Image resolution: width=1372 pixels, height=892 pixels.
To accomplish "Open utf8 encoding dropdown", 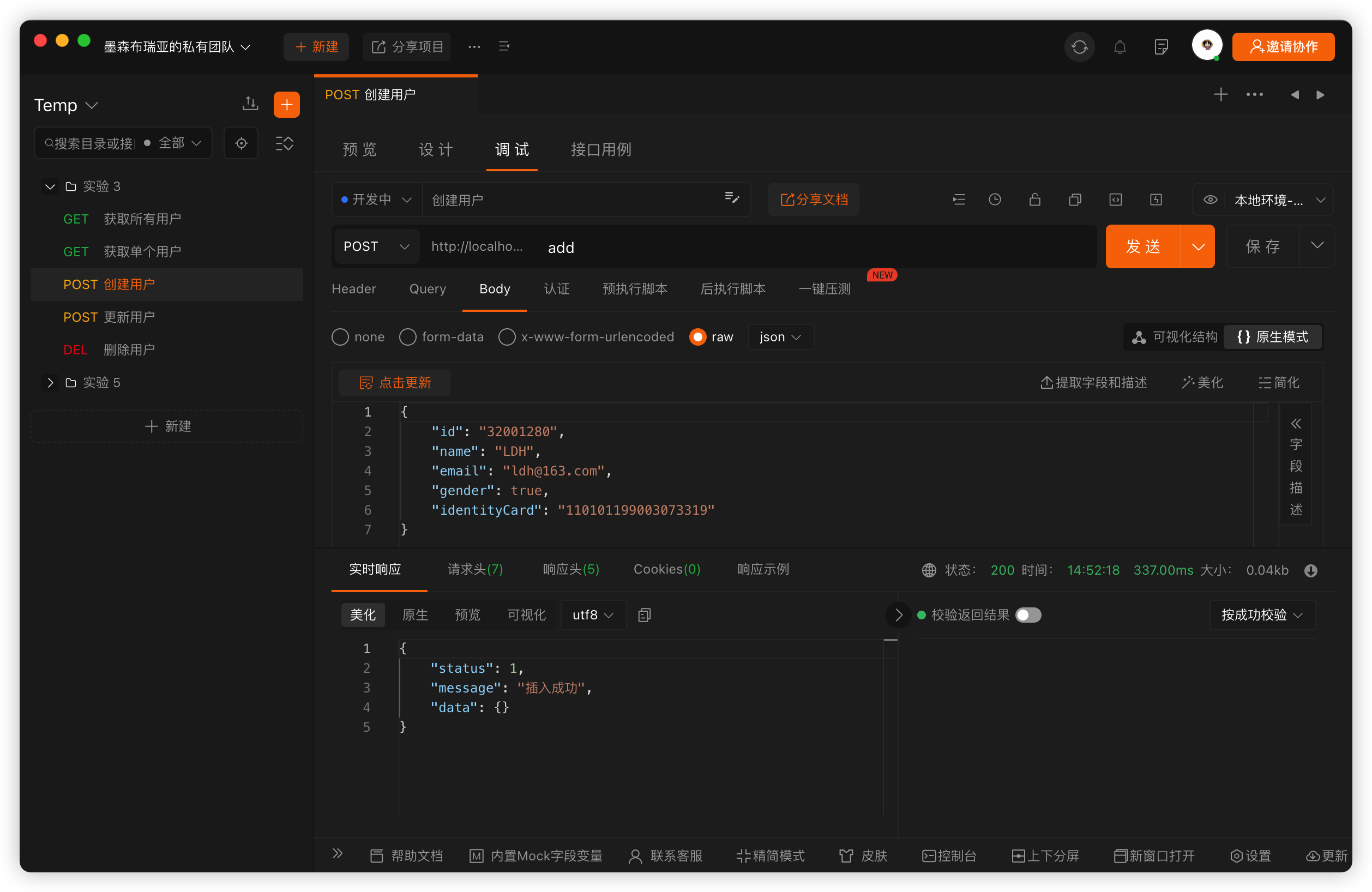I will 593,615.
